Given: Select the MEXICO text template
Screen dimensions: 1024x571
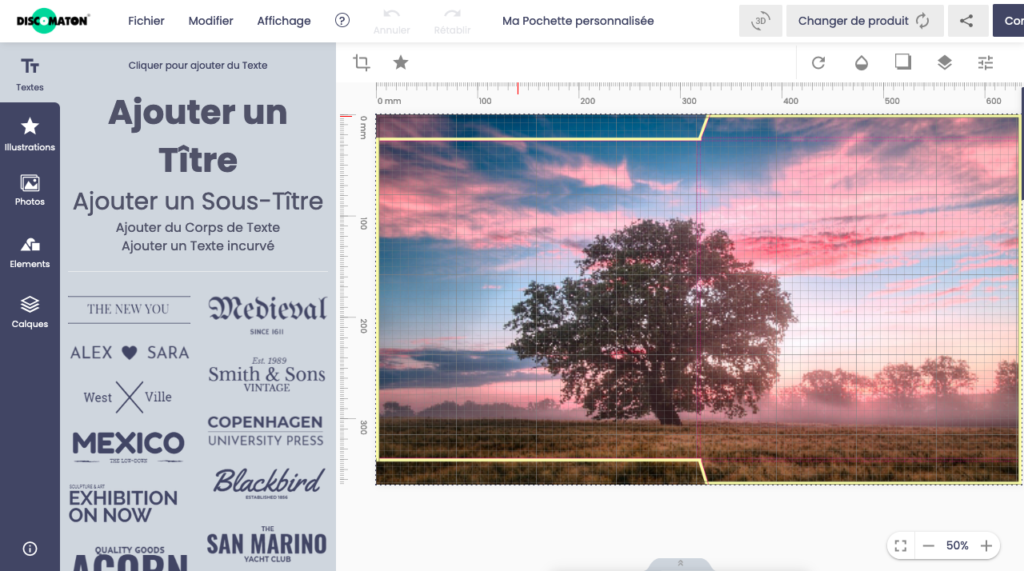Looking at the screenshot, I should tap(129, 447).
